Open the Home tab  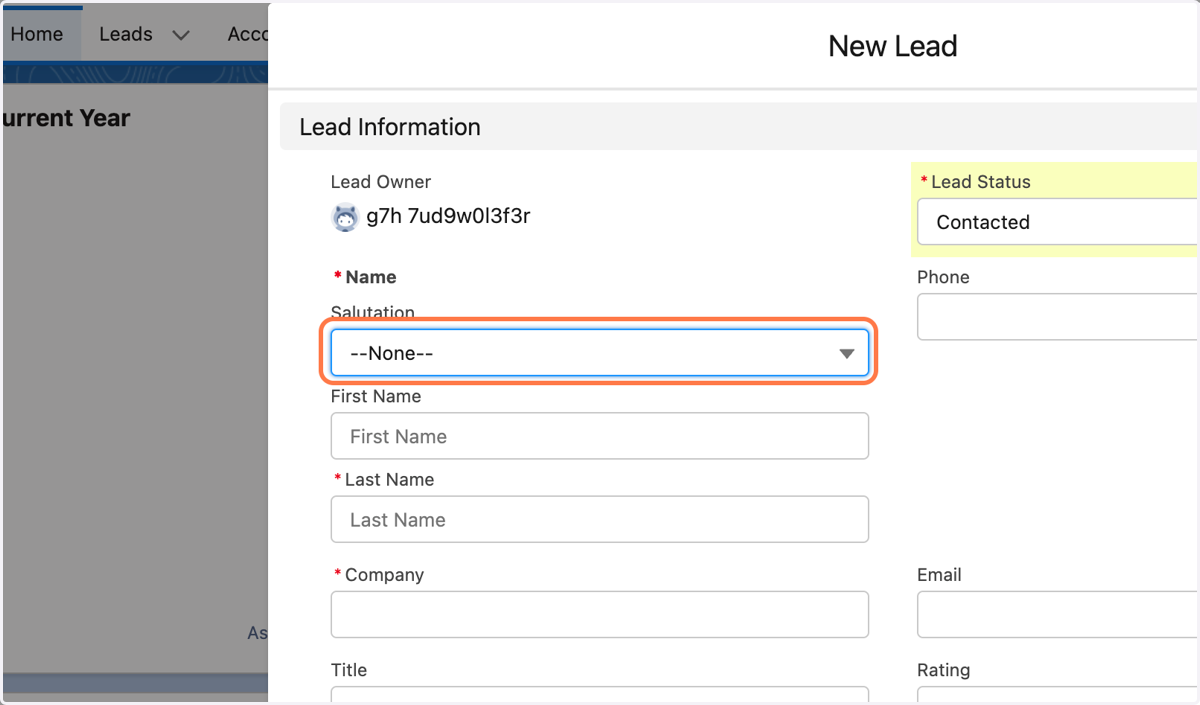[x=37, y=34]
